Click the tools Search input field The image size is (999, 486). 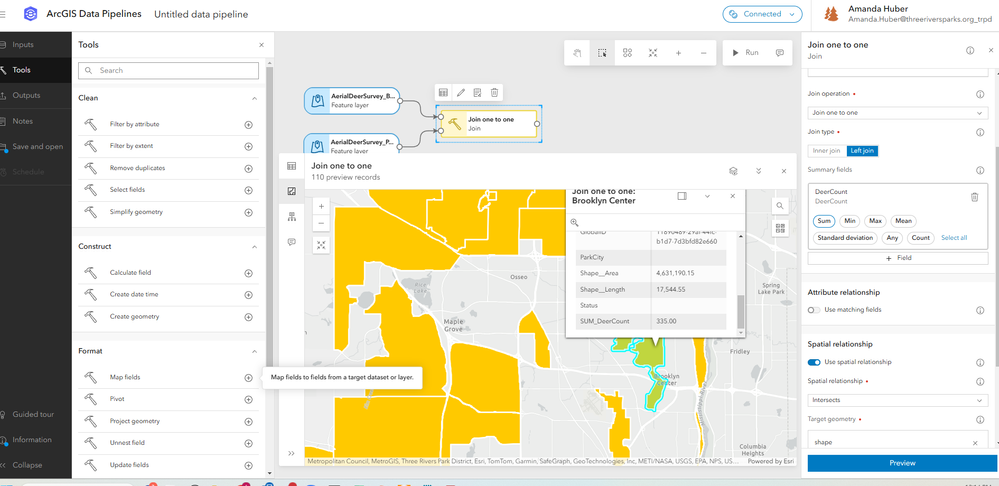tap(168, 71)
